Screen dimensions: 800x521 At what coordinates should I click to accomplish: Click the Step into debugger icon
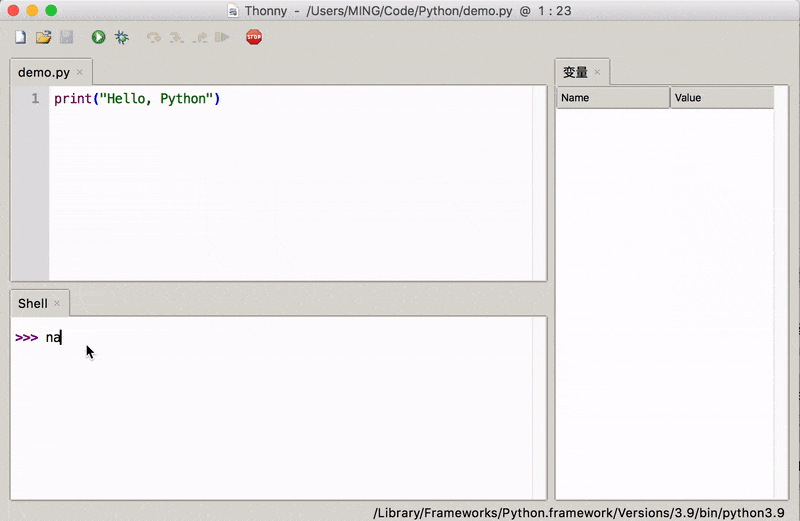pos(177,37)
